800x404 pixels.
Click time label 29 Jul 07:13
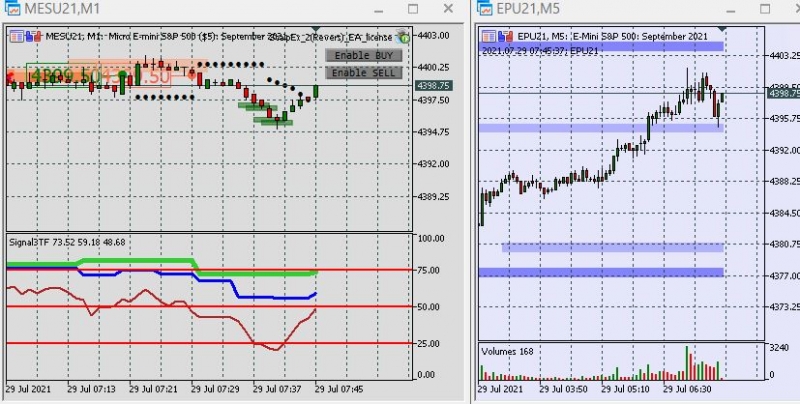(x=92, y=389)
